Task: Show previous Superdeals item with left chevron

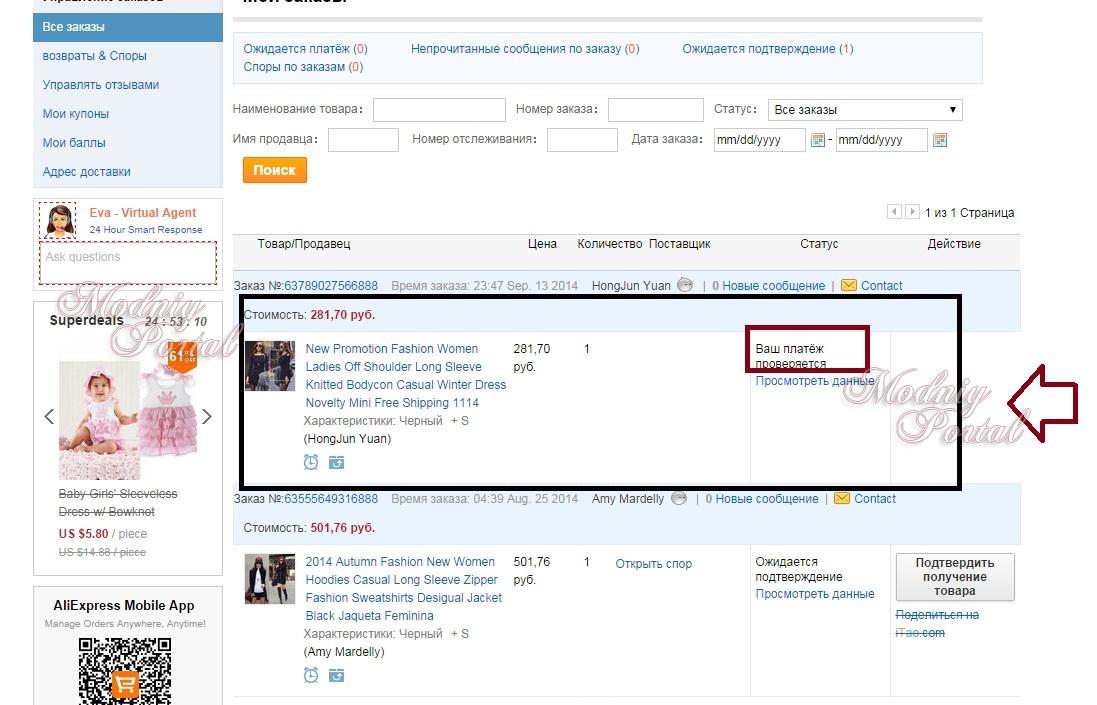Action: point(49,417)
